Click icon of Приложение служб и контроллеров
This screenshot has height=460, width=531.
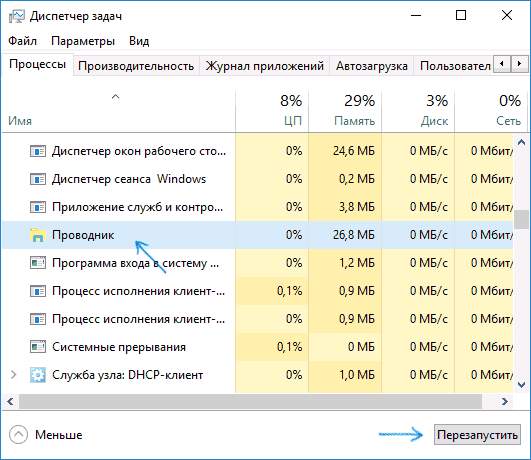click(x=38, y=207)
